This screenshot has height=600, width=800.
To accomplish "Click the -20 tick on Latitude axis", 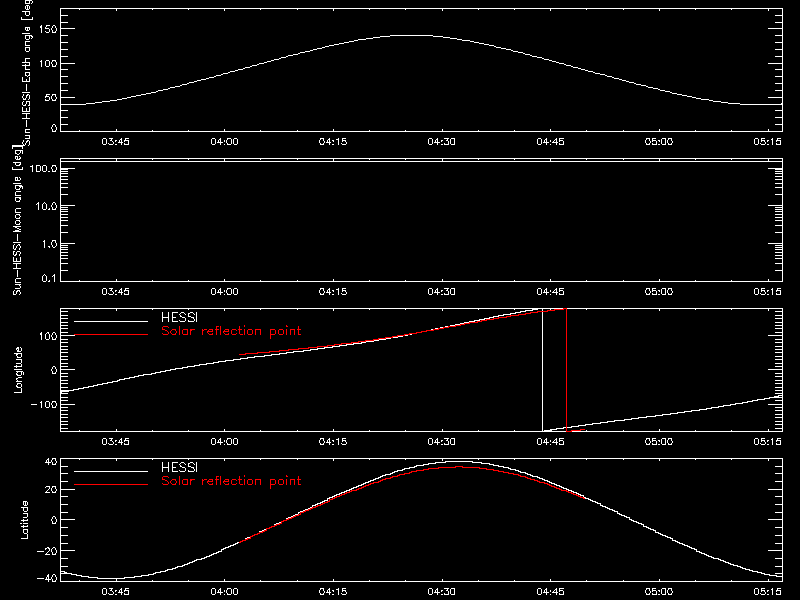I will [x=47, y=551].
